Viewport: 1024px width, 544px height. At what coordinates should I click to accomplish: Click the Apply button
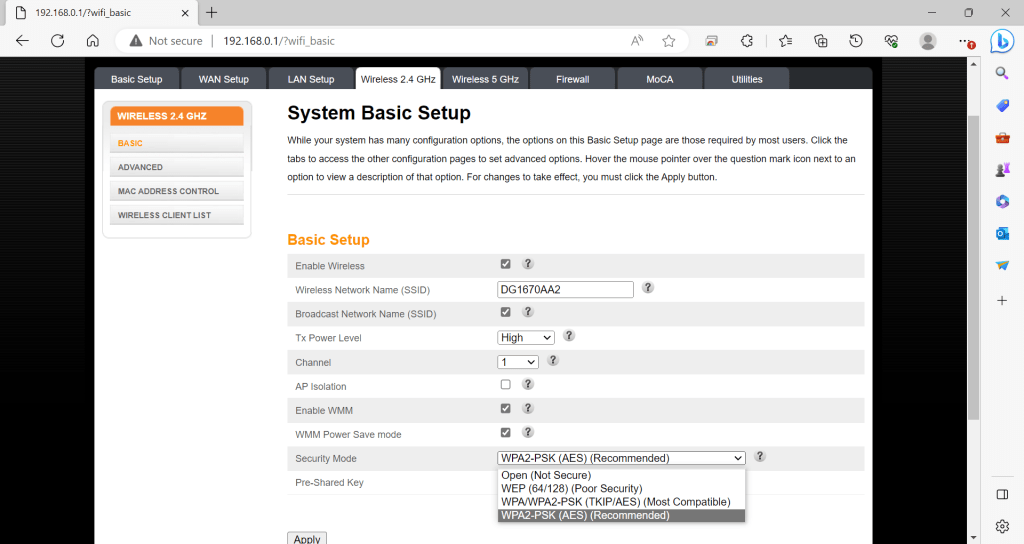pyautogui.click(x=306, y=539)
